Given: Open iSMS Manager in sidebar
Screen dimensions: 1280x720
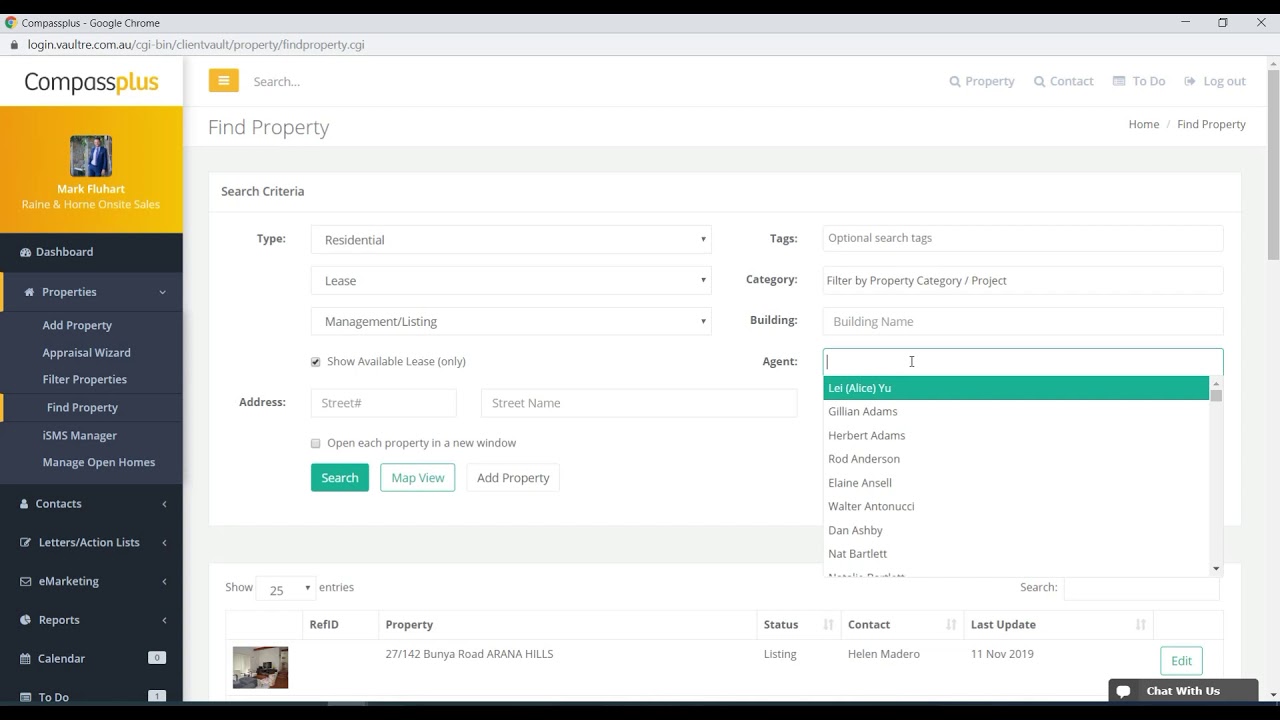Looking at the screenshot, I should [x=79, y=435].
